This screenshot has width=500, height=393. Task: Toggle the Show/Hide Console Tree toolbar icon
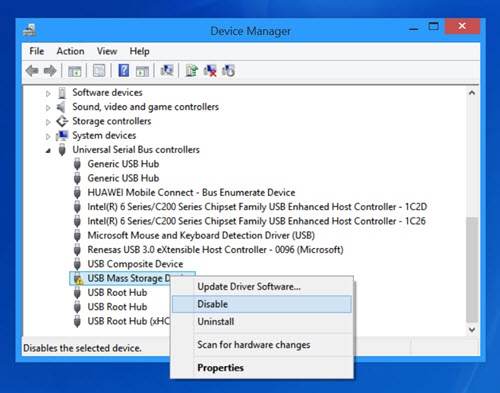pos(74,71)
